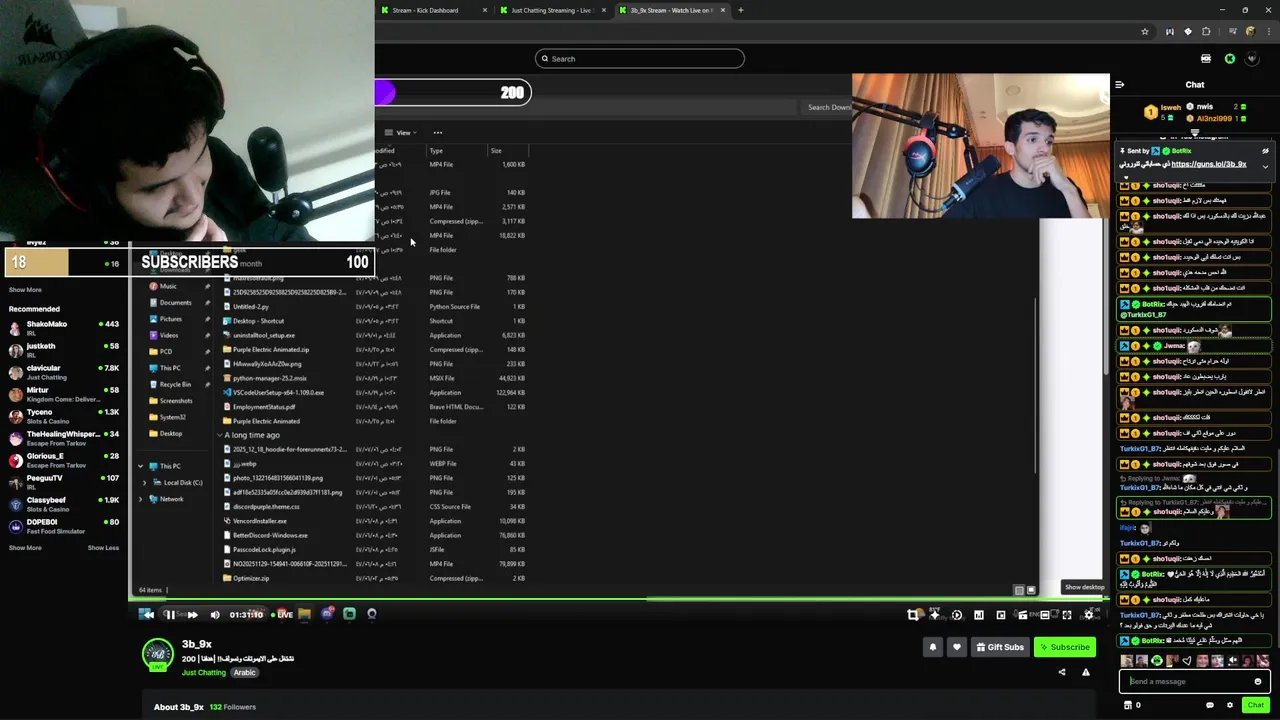The image size is (1280, 720).
Task: Pause the Kick stream player
Action: pos(169,615)
